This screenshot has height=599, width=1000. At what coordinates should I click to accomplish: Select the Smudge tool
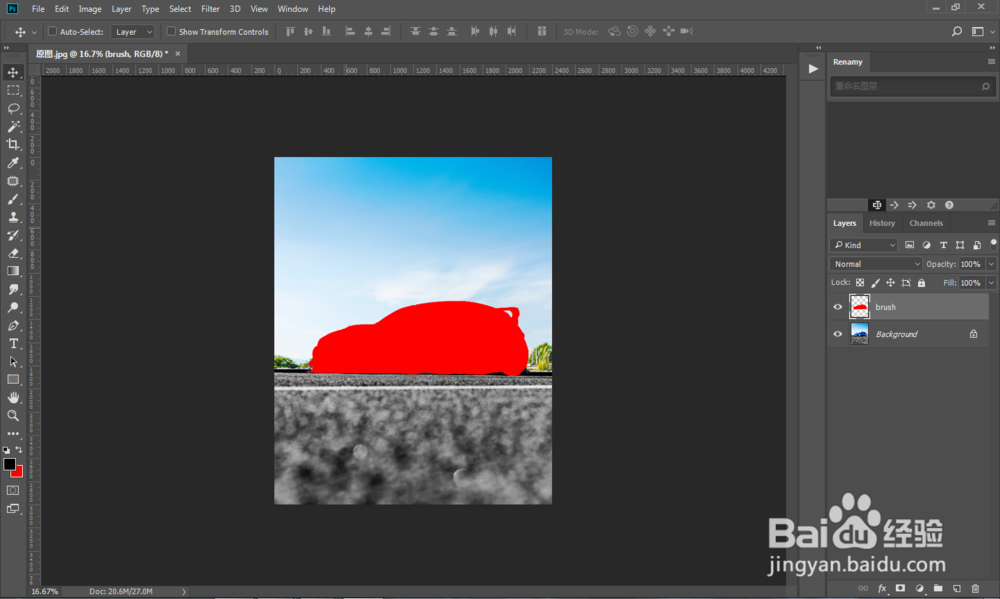pos(13,289)
